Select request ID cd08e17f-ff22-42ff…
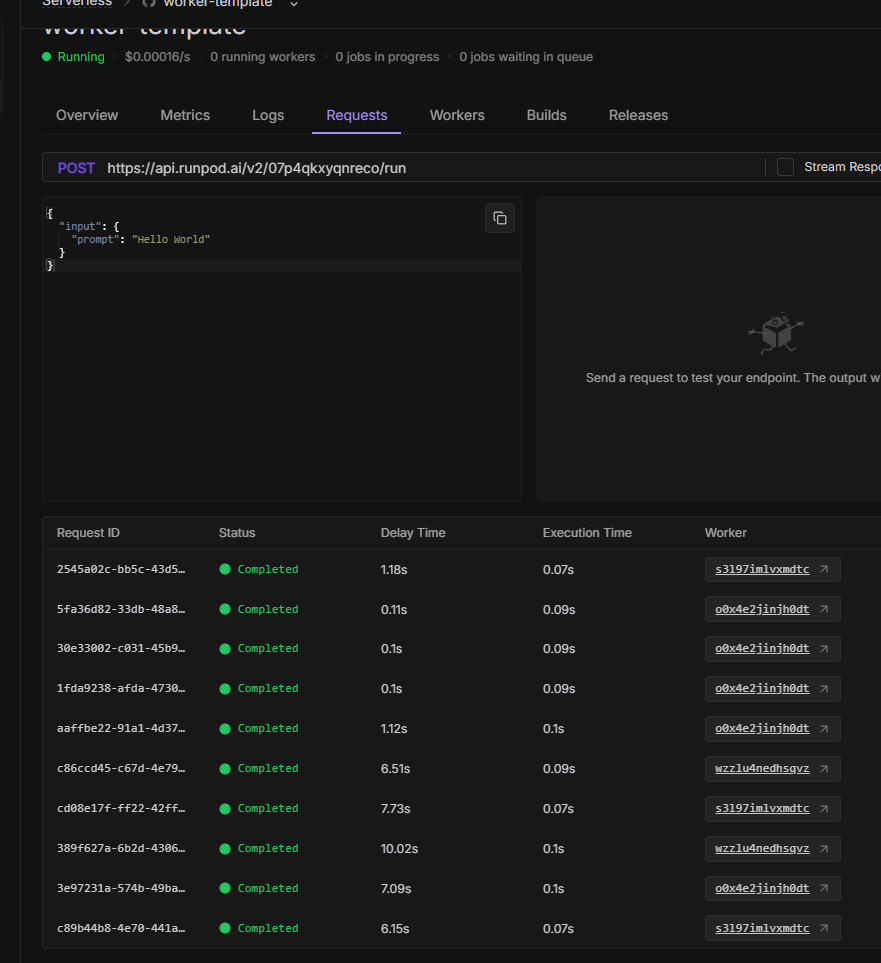This screenshot has height=963, width=881. 121,808
